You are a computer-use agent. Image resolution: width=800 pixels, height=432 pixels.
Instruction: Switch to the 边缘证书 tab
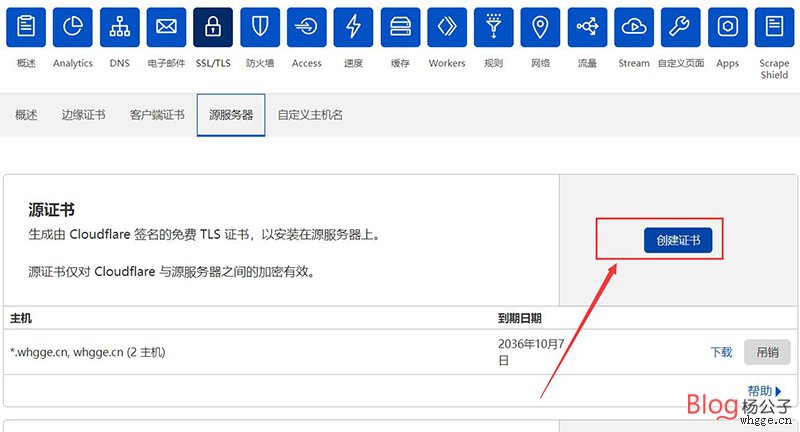coord(83,115)
